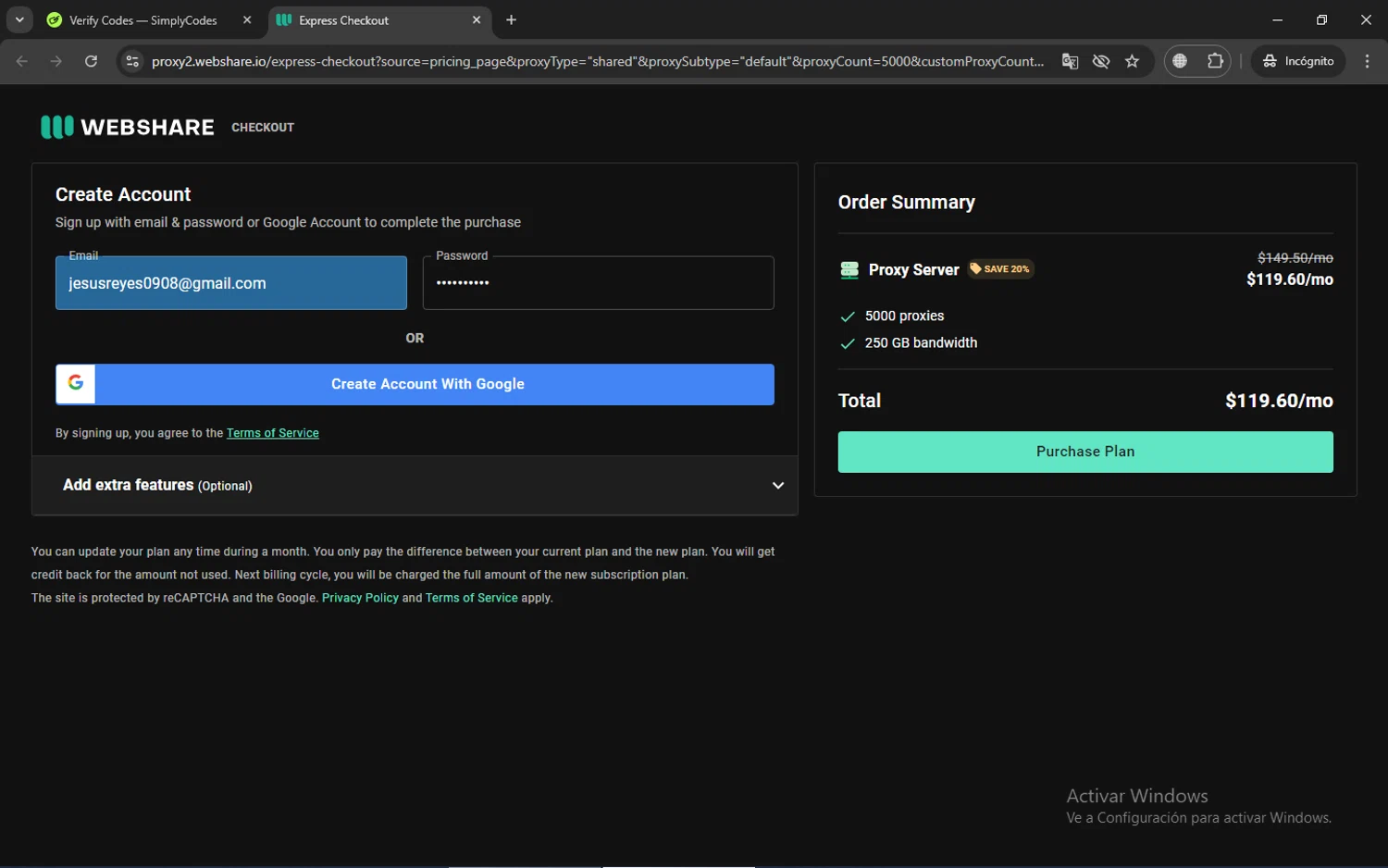Close the Verify Codes — SimplyCodes tab
Screen dimensions: 1388x868
(247, 20)
